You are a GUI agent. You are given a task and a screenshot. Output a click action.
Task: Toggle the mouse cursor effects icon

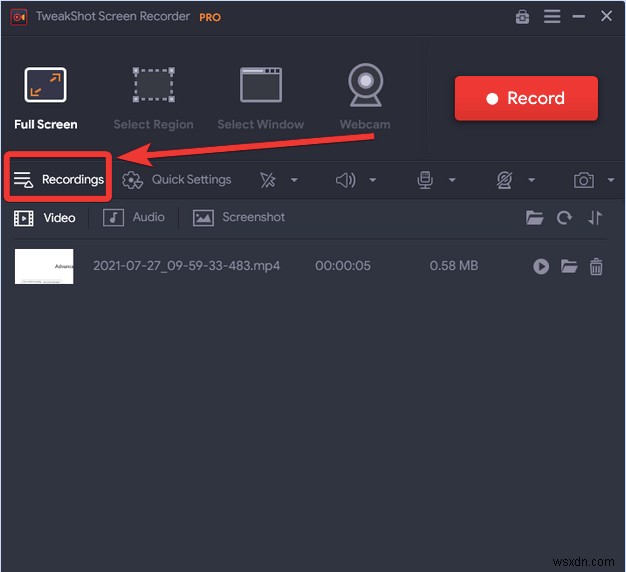[x=267, y=180]
